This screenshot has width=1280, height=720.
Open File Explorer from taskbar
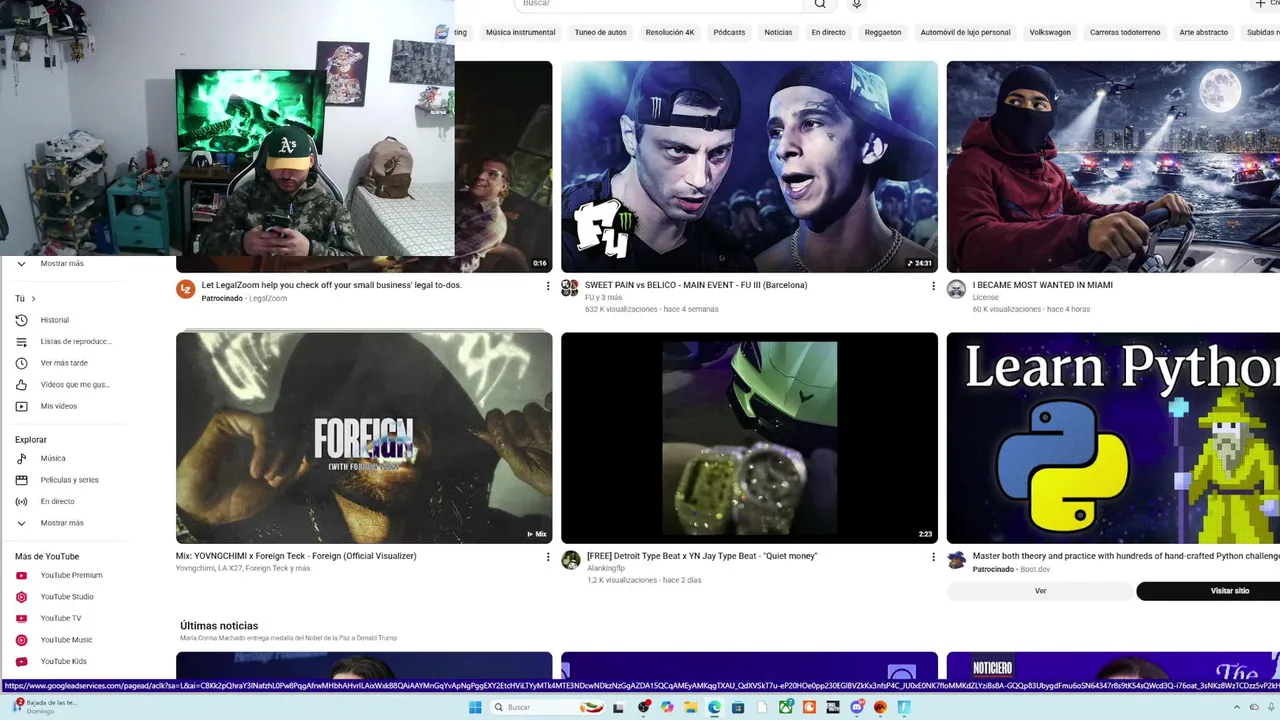pyautogui.click(x=691, y=707)
